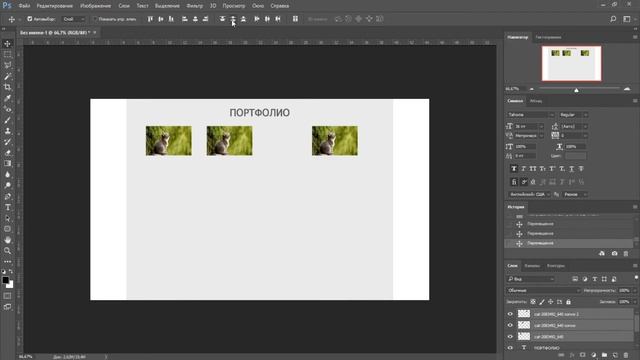Viewport: 640px width, 360px height.
Task: Click the Navigator zoom slider handle
Action: (576, 90)
